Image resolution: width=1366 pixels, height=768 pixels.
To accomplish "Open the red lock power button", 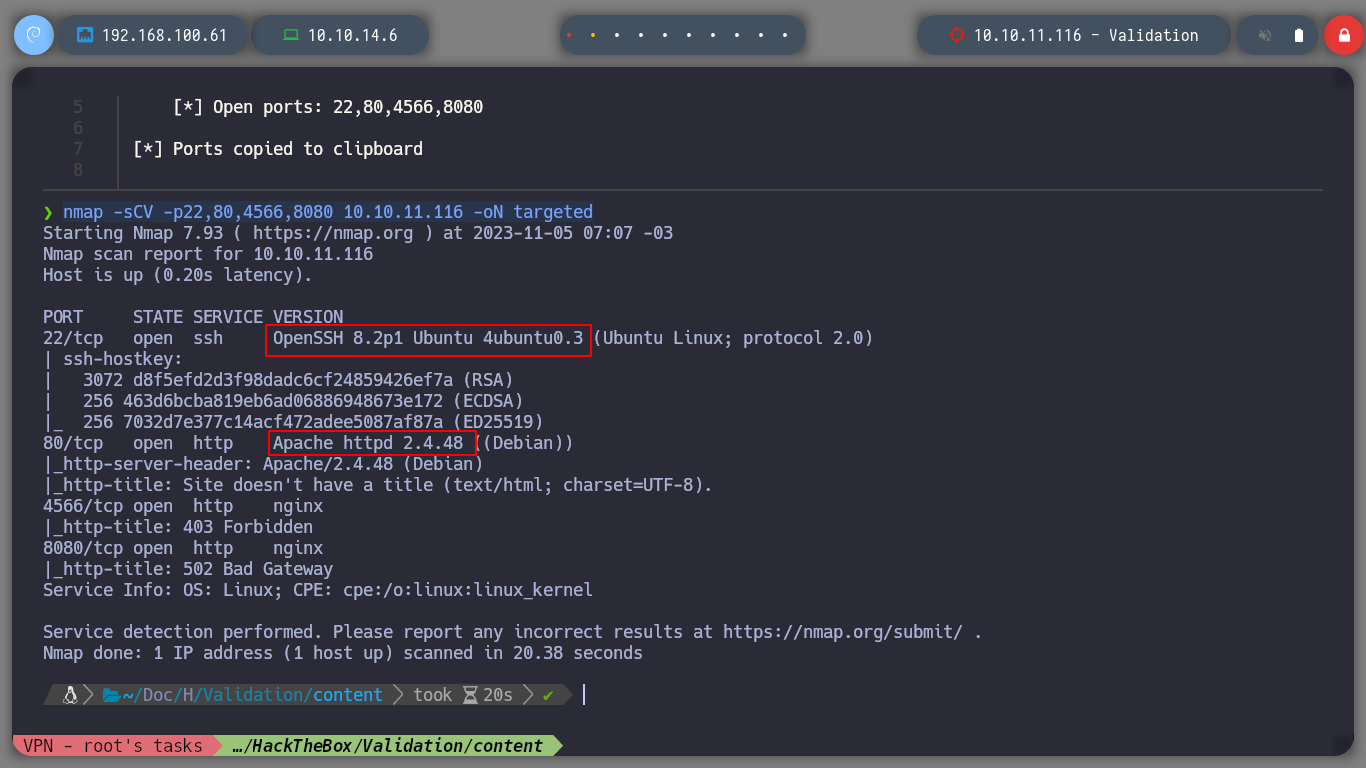I will (x=1344, y=35).
